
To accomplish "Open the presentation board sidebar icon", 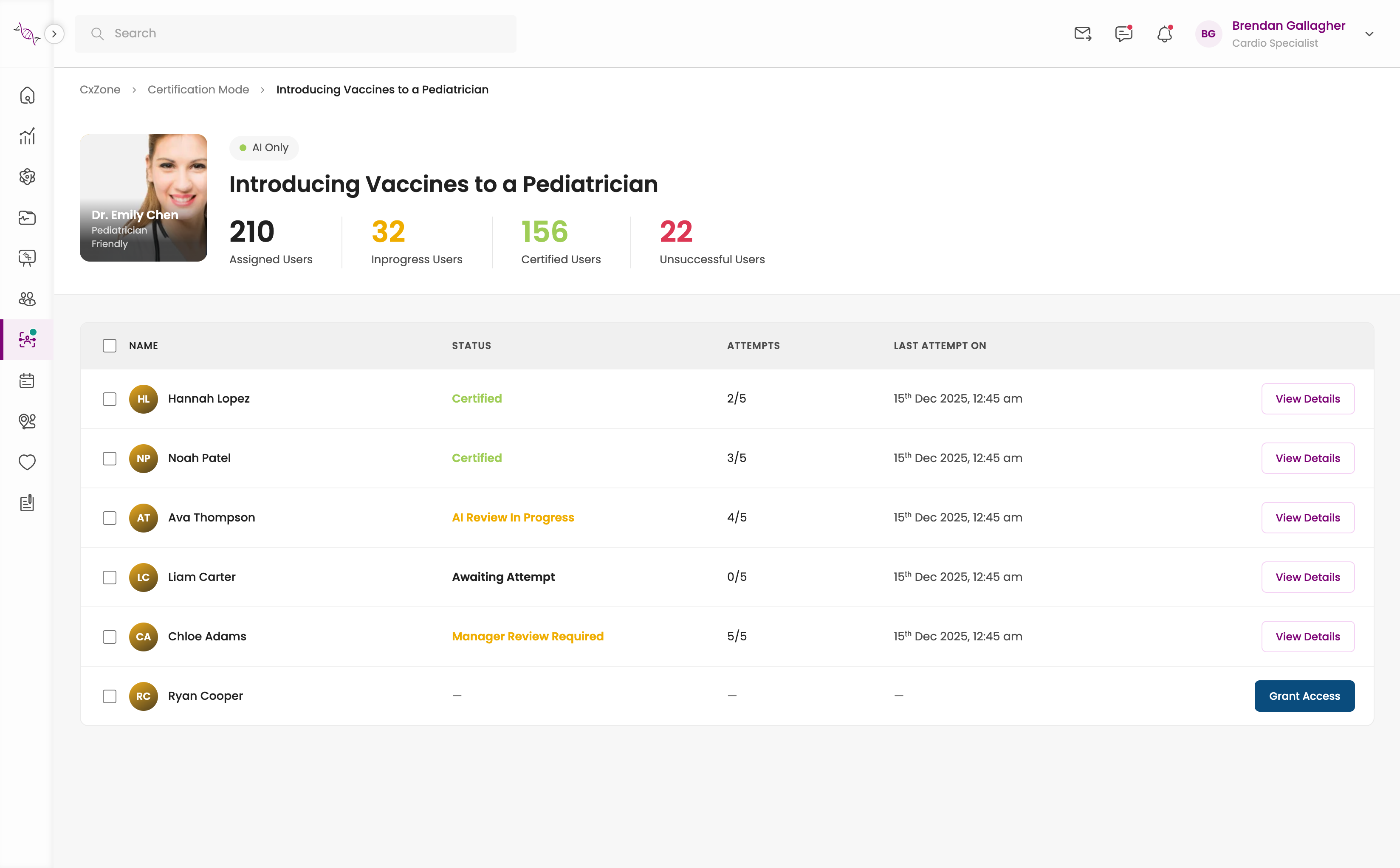I will coord(27,258).
